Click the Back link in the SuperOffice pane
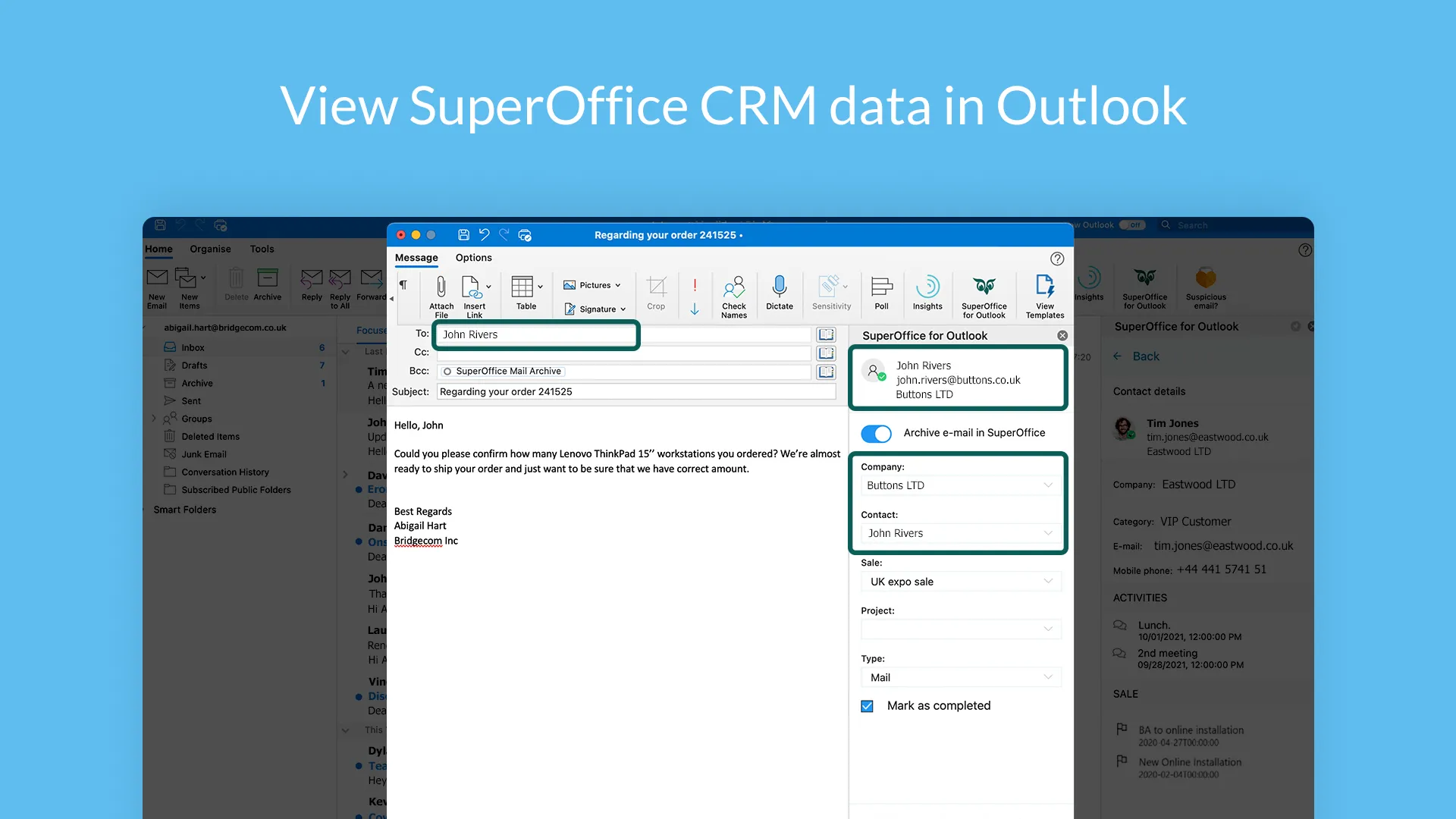1456x819 pixels. [x=1145, y=356]
